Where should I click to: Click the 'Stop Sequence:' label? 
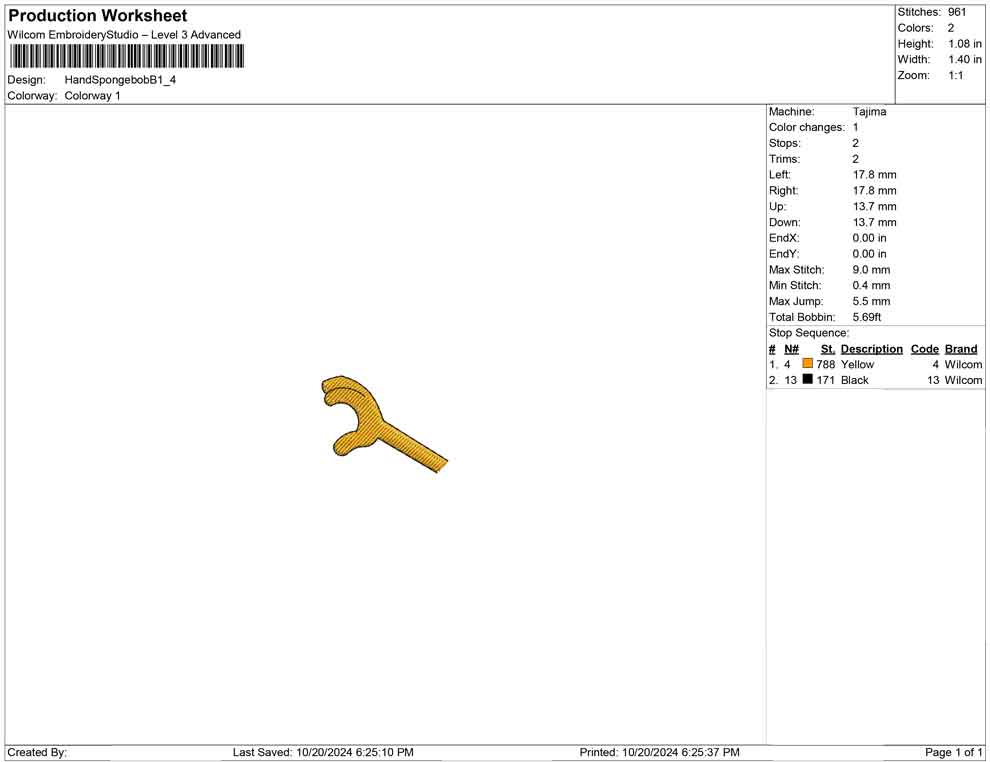point(809,333)
